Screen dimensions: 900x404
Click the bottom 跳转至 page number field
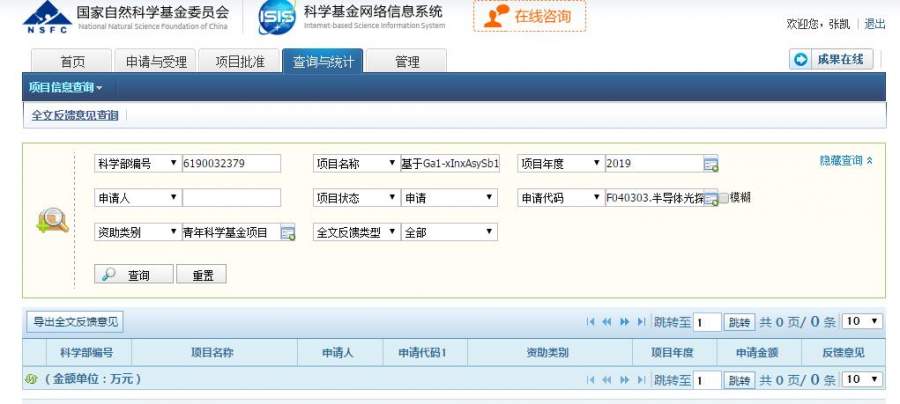[x=707, y=380]
